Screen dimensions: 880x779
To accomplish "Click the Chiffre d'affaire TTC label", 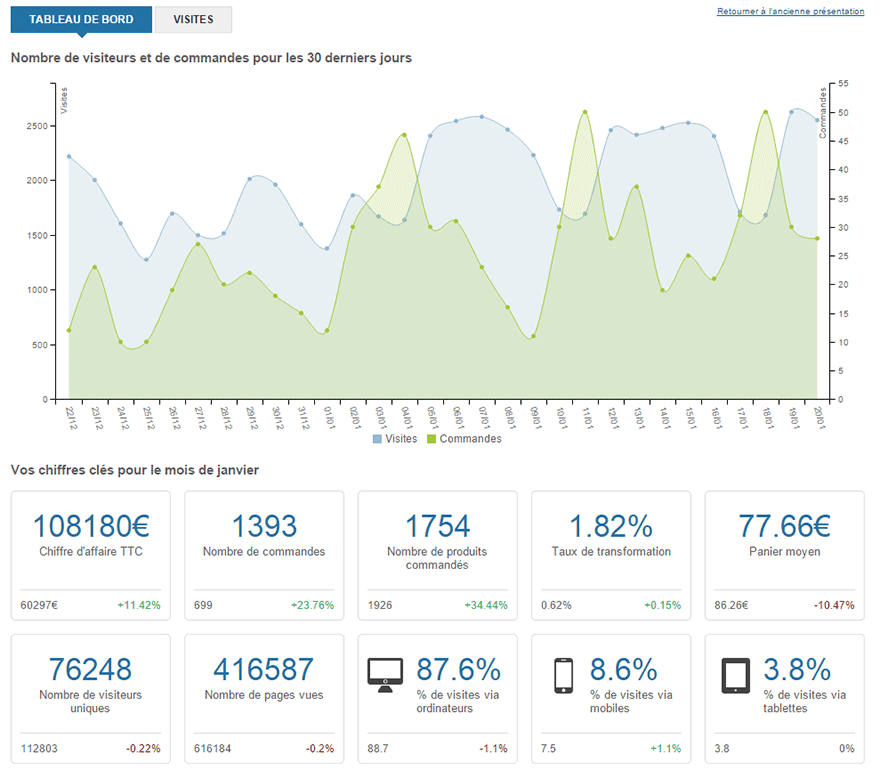I will (x=91, y=552).
